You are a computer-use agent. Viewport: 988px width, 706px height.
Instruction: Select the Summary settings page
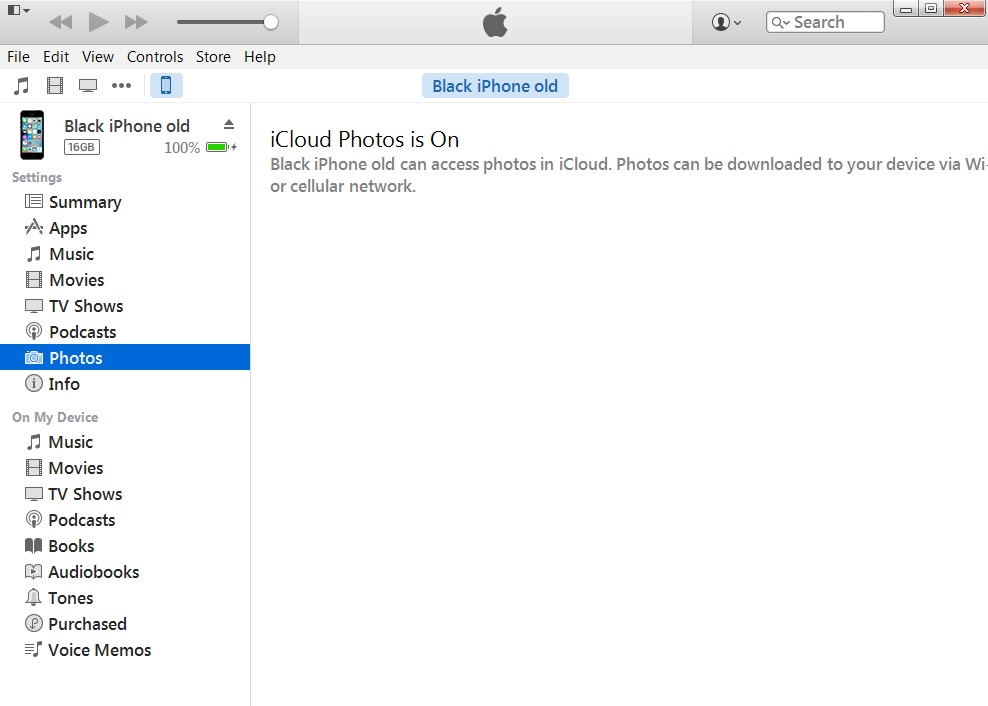pos(84,202)
